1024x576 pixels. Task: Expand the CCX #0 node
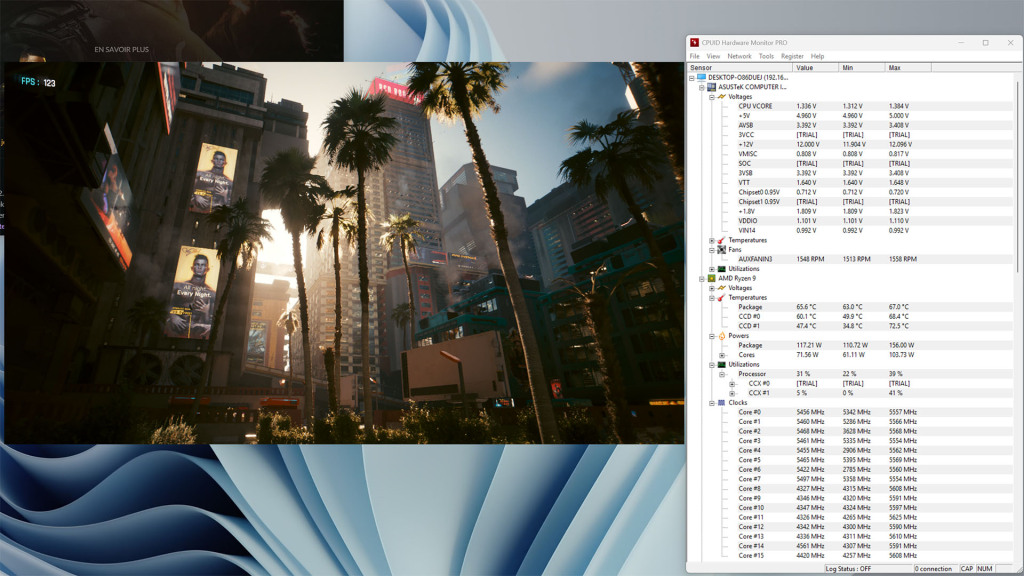[x=732, y=384]
